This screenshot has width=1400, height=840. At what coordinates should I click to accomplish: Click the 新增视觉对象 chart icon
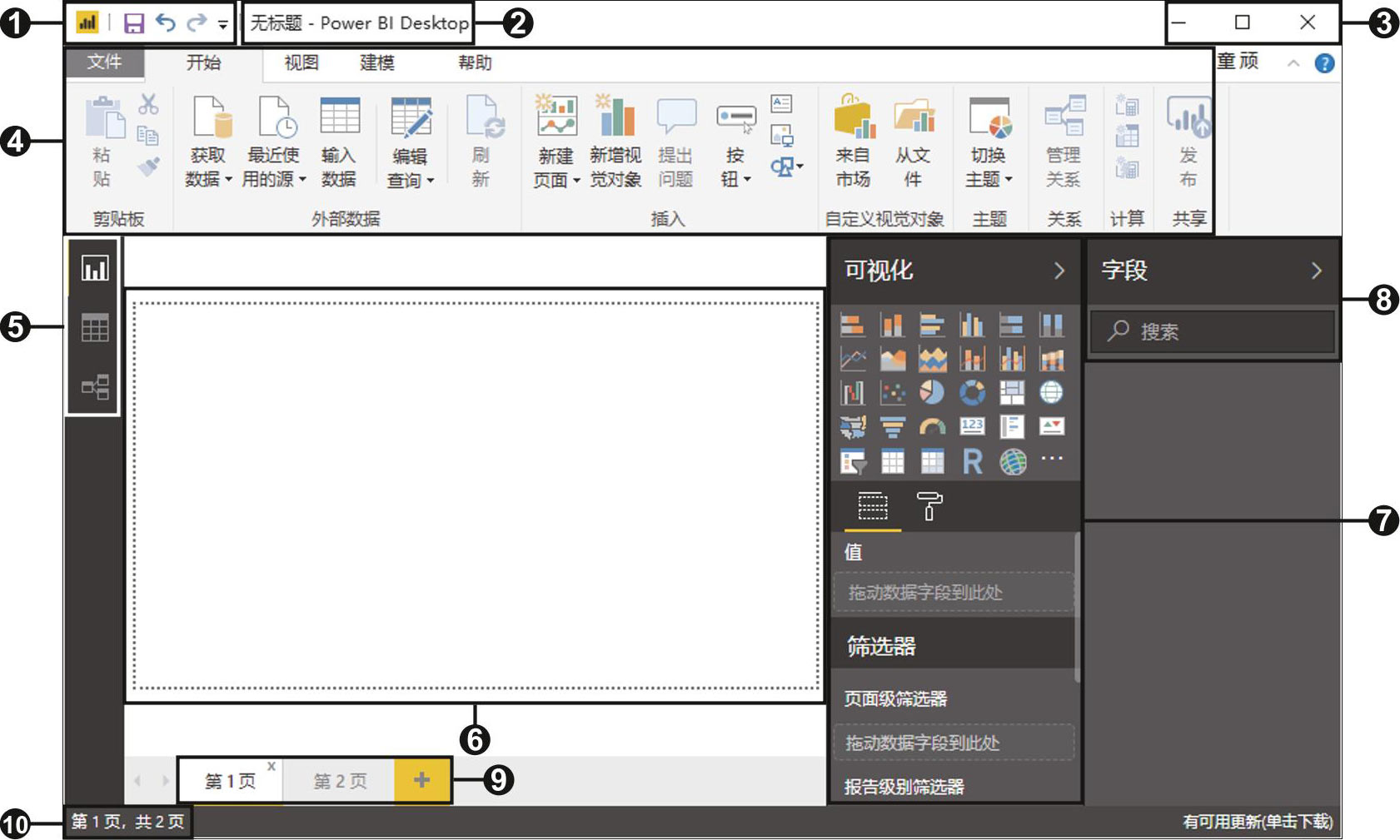[x=615, y=116]
